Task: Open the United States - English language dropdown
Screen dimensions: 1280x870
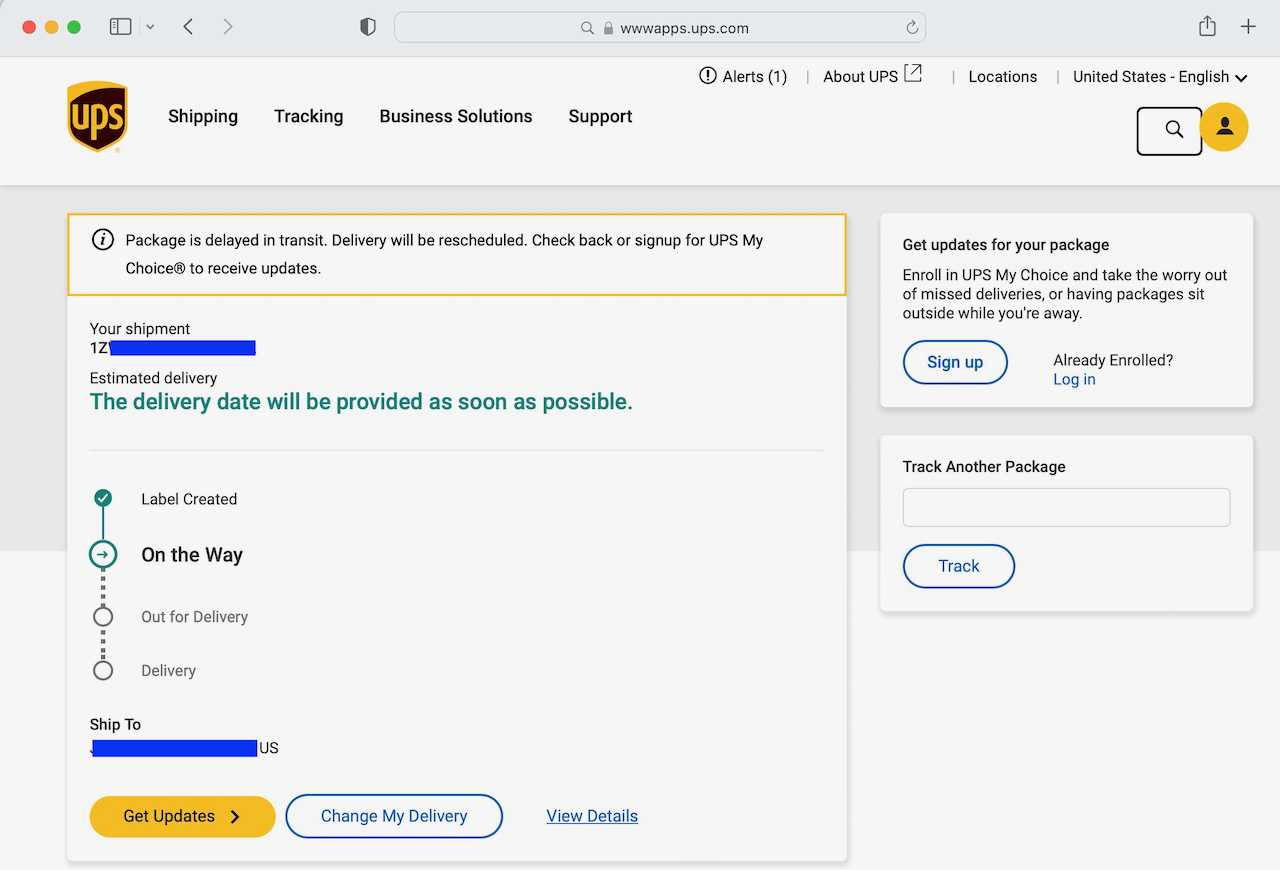Action: point(1160,76)
